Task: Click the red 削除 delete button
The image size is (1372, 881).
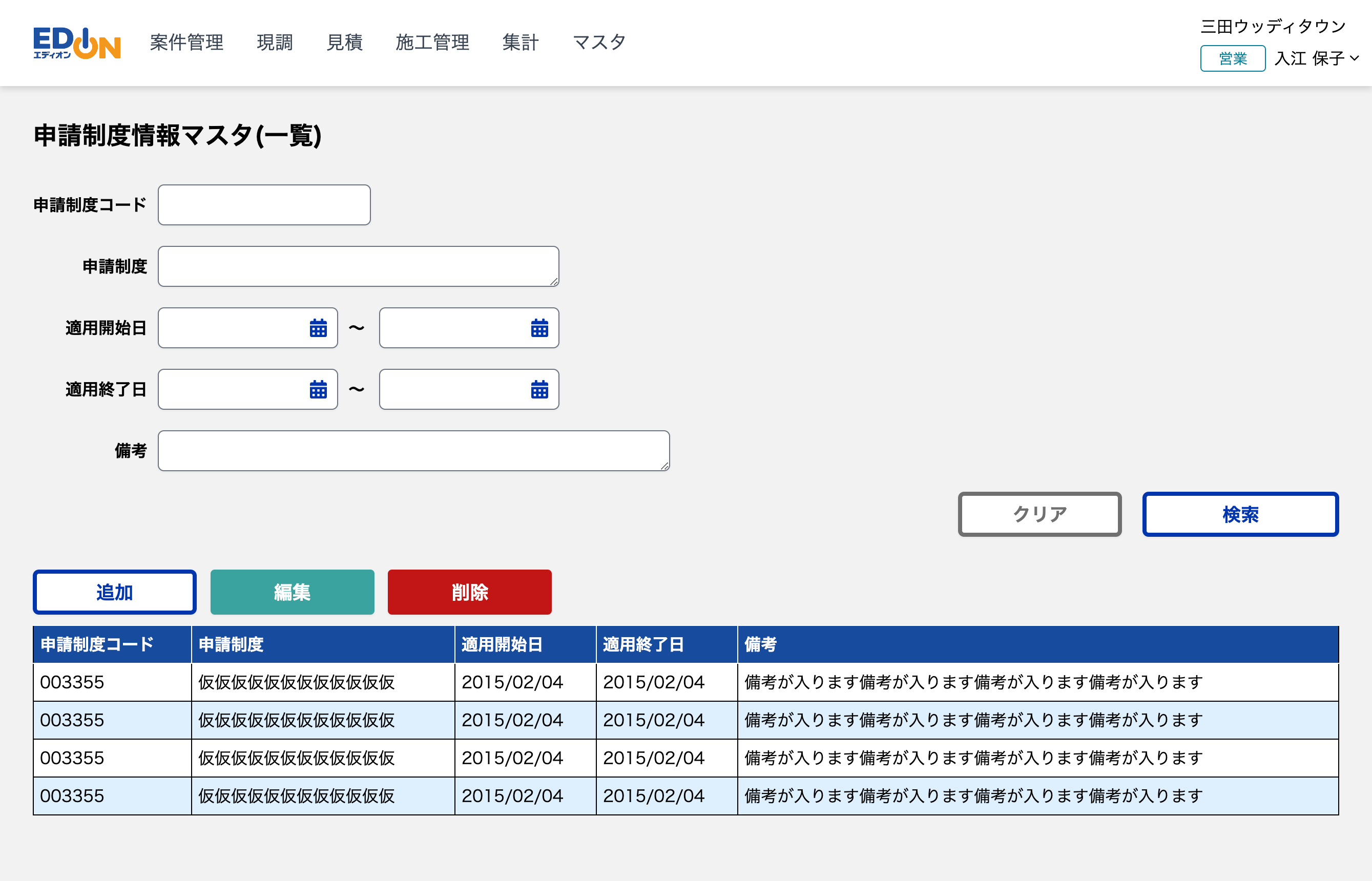Action: 469,592
